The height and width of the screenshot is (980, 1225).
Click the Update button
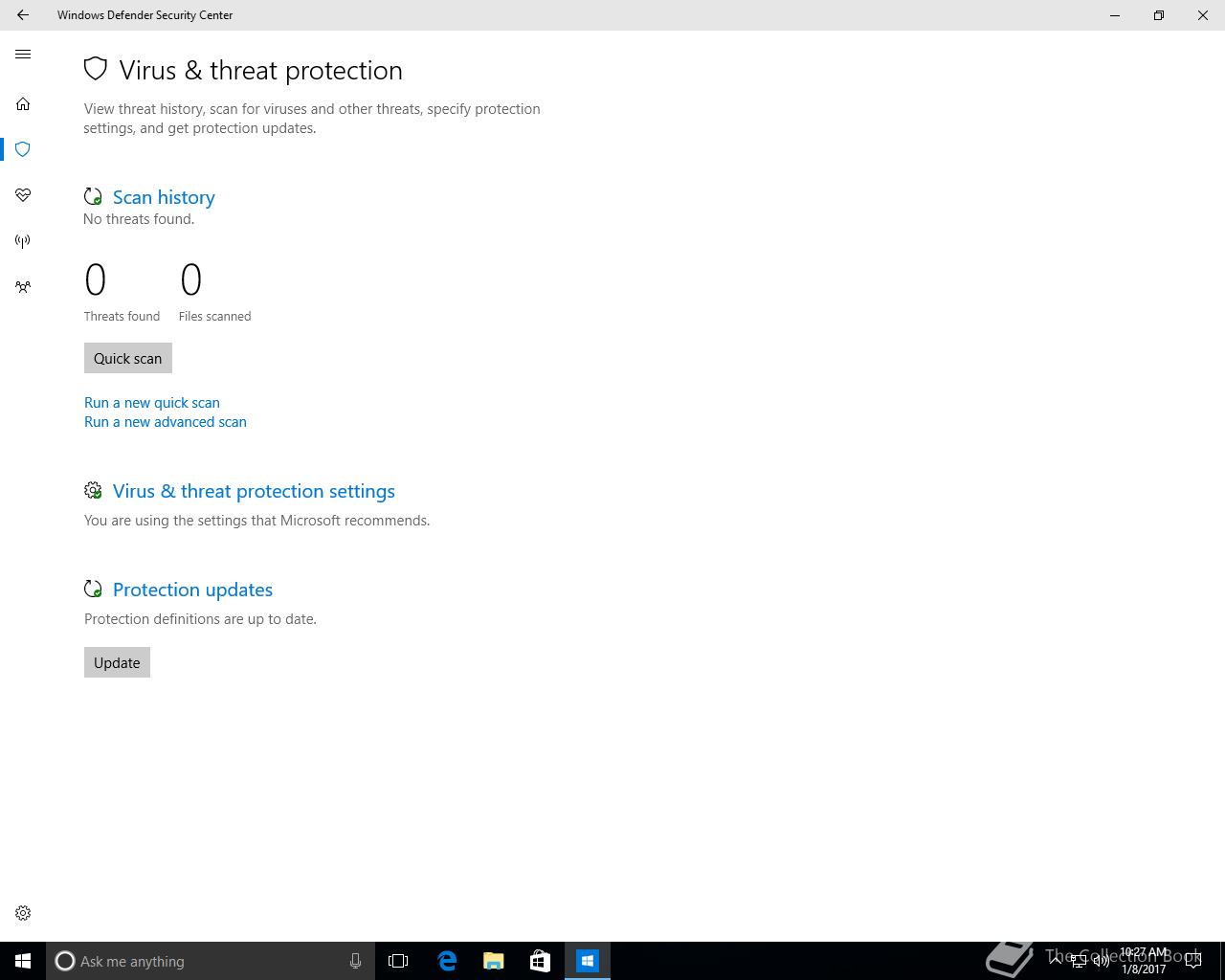(117, 662)
